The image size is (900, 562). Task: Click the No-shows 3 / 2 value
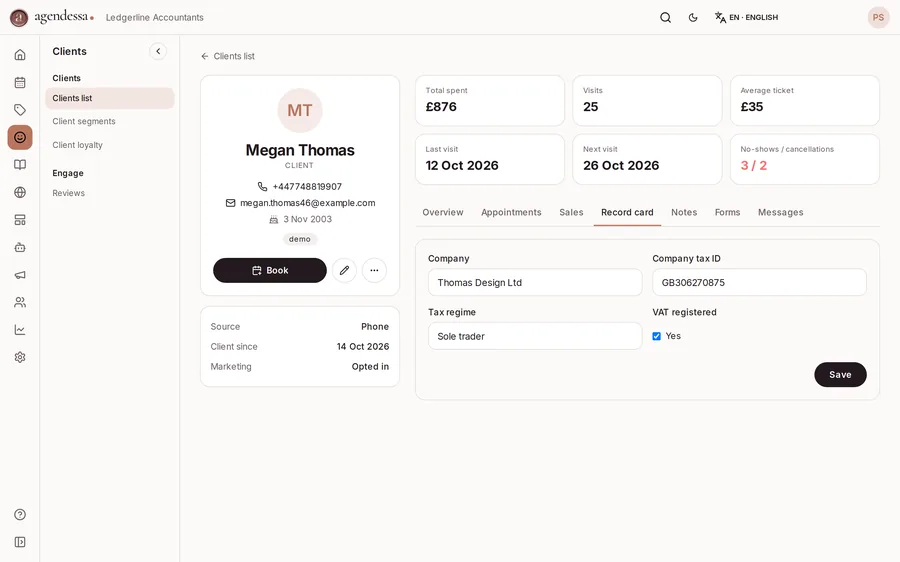pos(754,166)
